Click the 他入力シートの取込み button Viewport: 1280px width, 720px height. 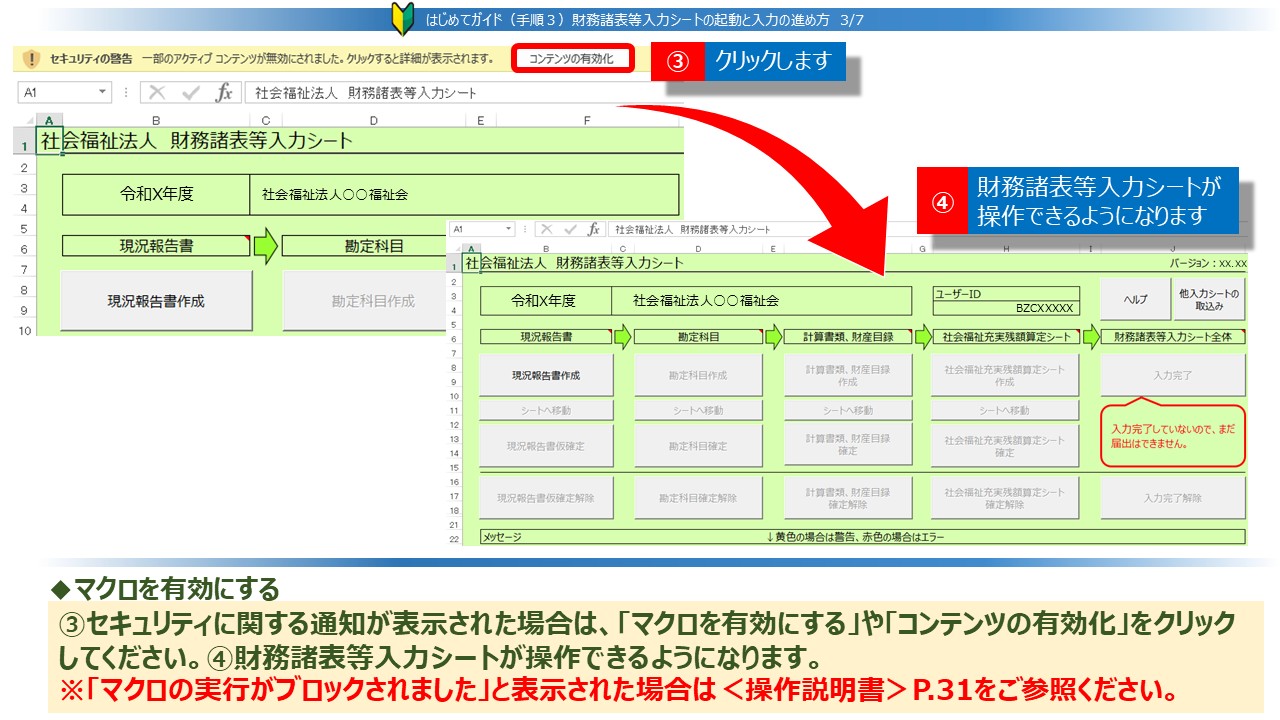pyautogui.click(x=1209, y=299)
